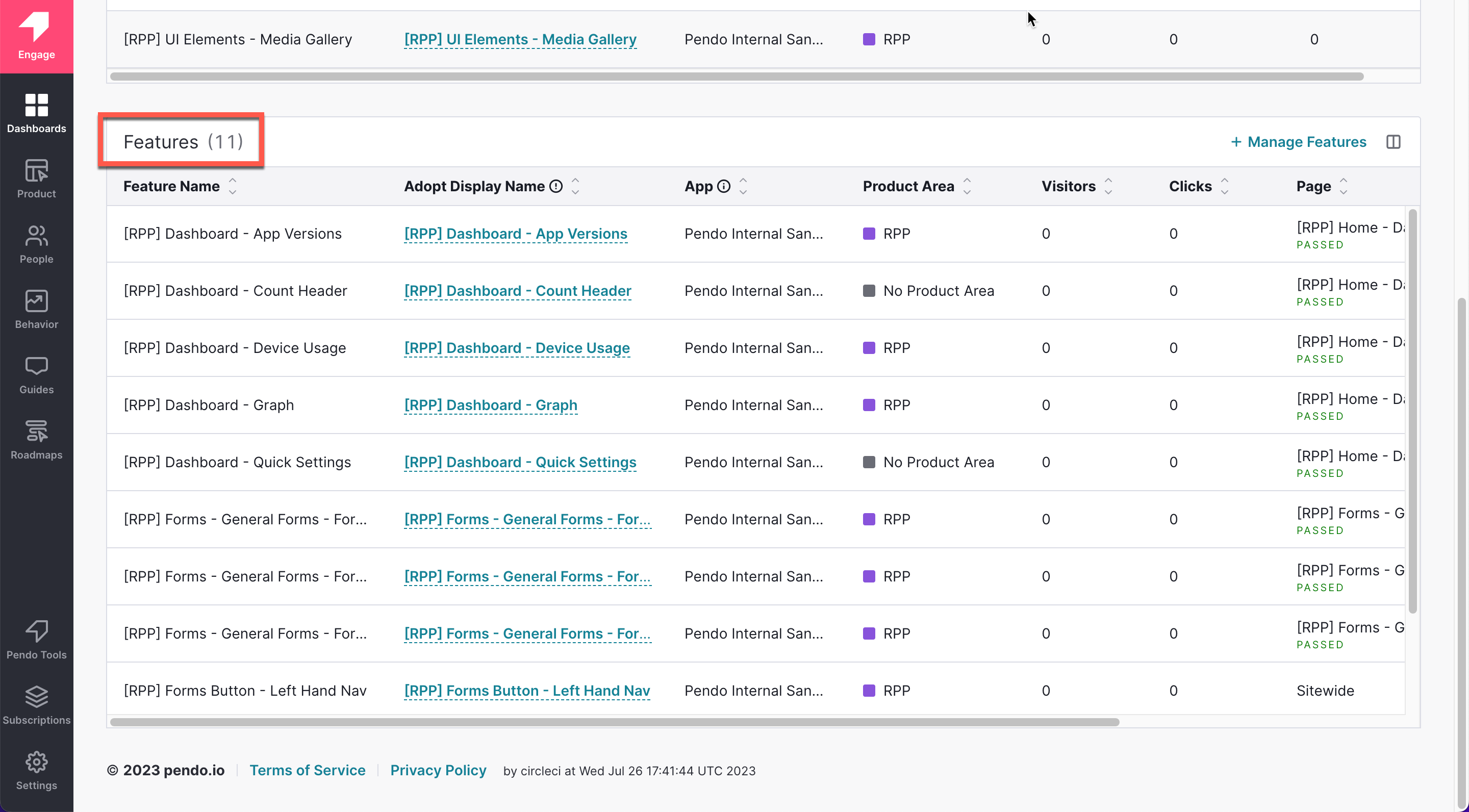Click the info icon next to App header
Viewport: 1469px width, 812px height.
pyautogui.click(x=724, y=187)
